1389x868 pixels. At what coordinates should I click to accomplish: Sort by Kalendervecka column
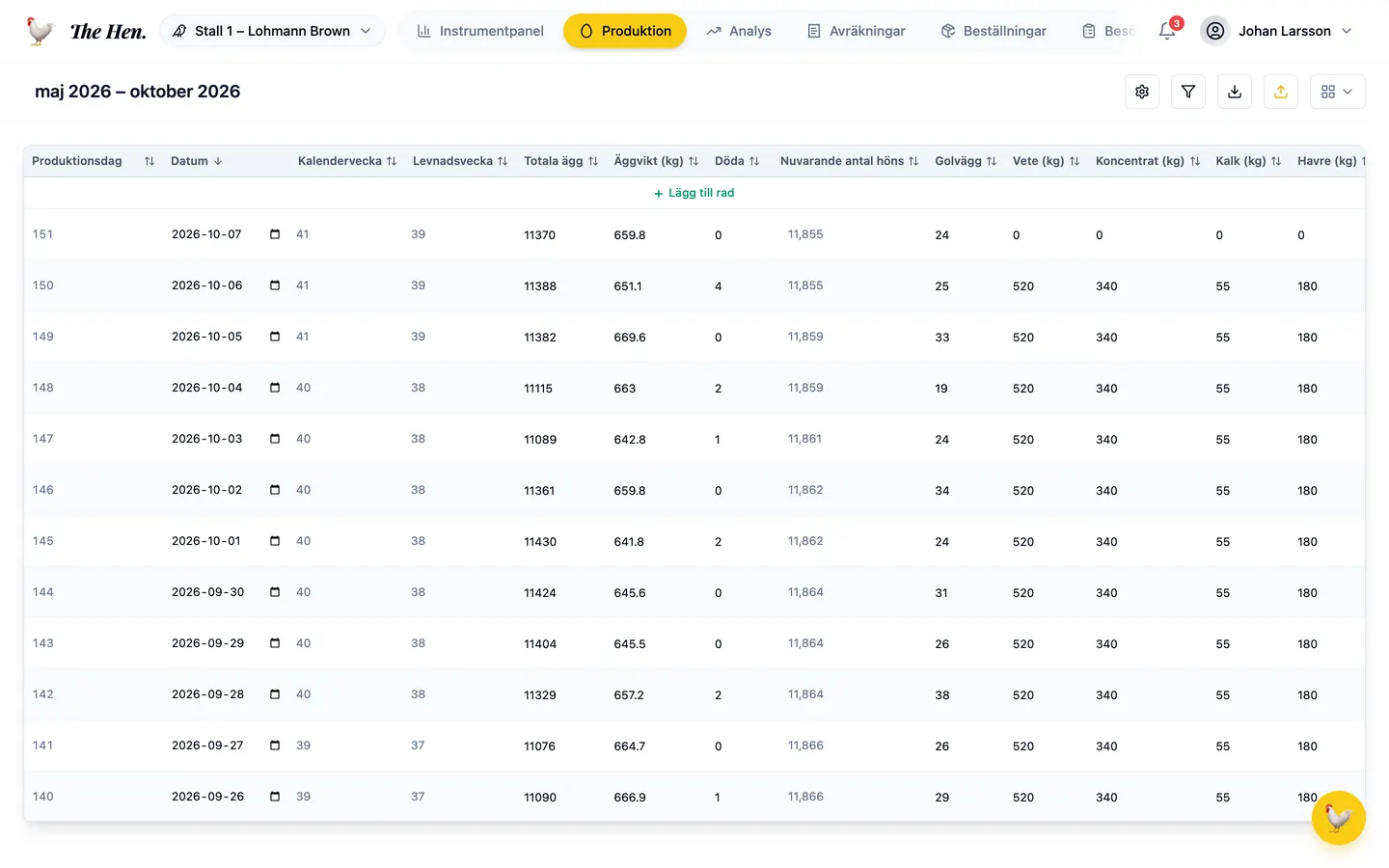tap(392, 161)
